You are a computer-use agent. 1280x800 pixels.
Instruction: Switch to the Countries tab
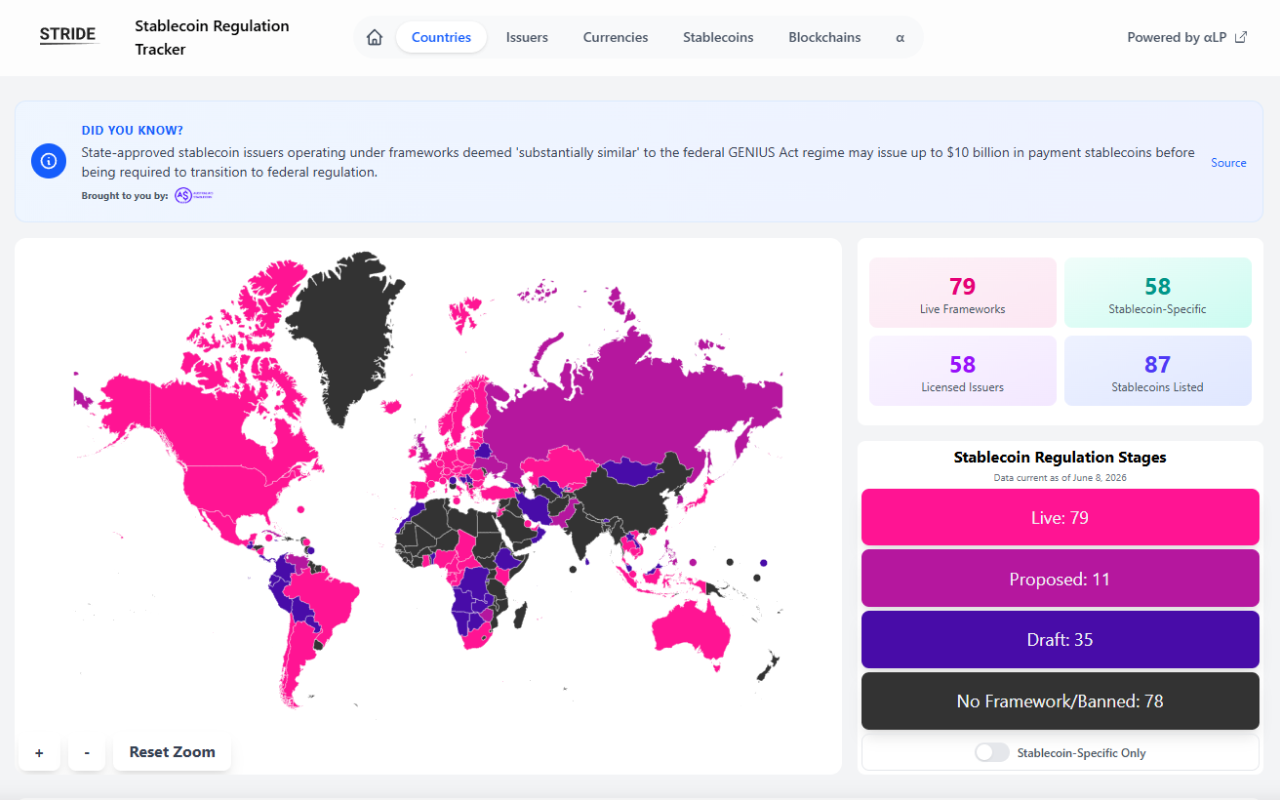tap(441, 37)
